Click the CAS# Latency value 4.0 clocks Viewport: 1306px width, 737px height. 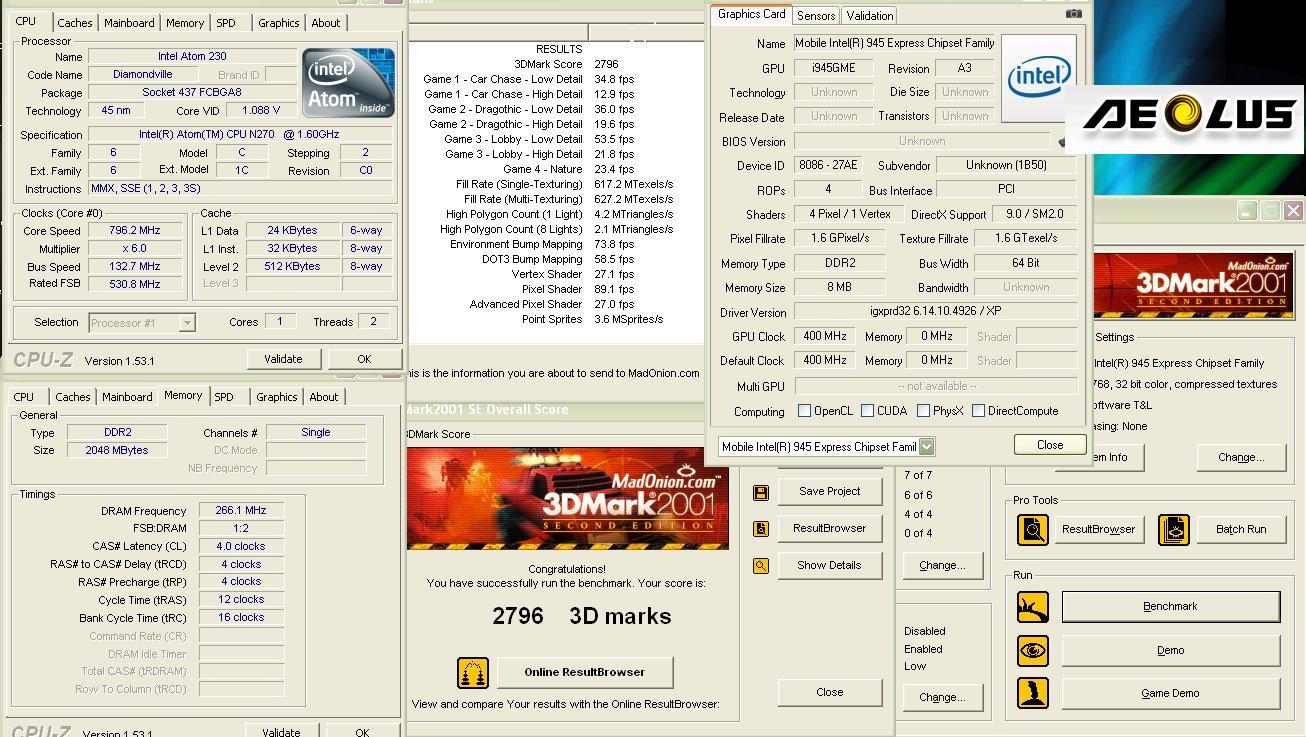point(241,546)
